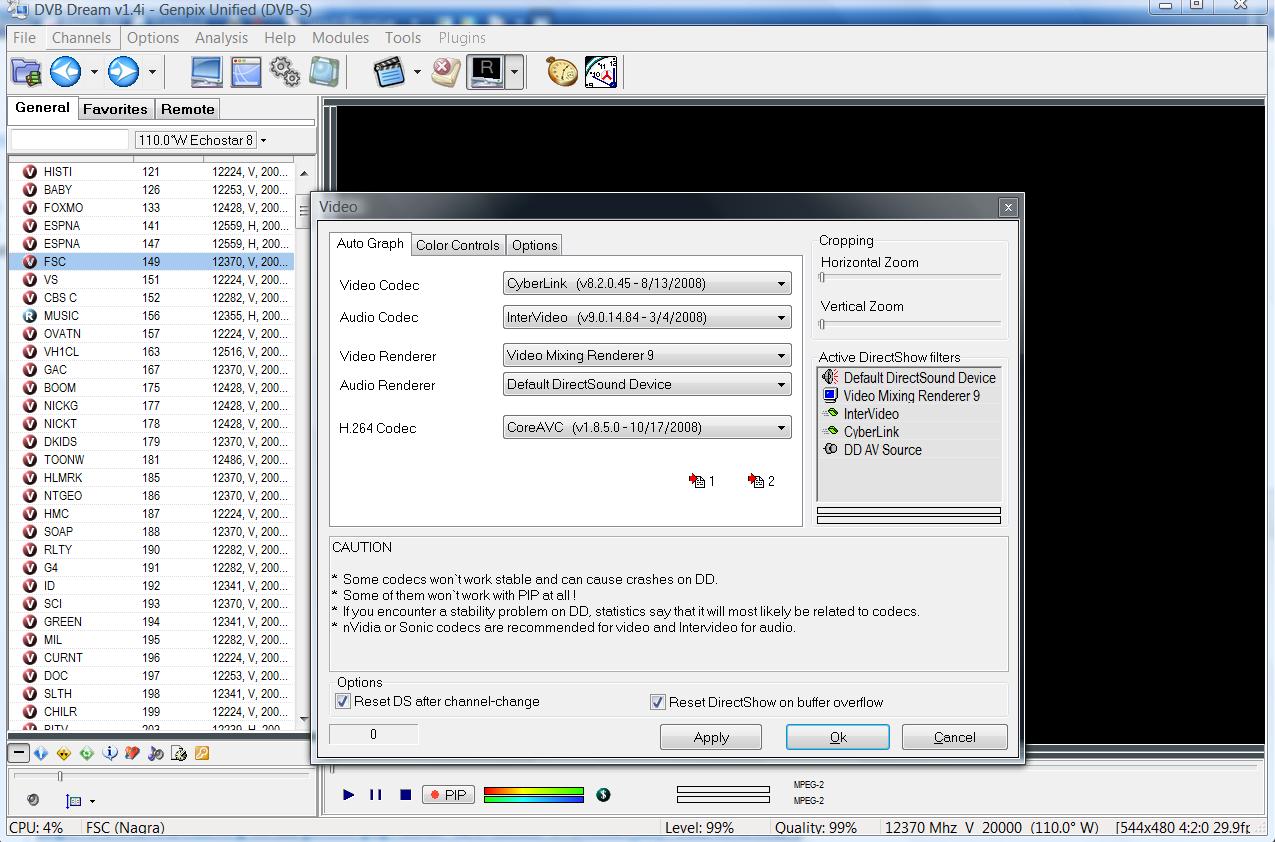
Task: Switch to the Remote tab
Action: 188,109
